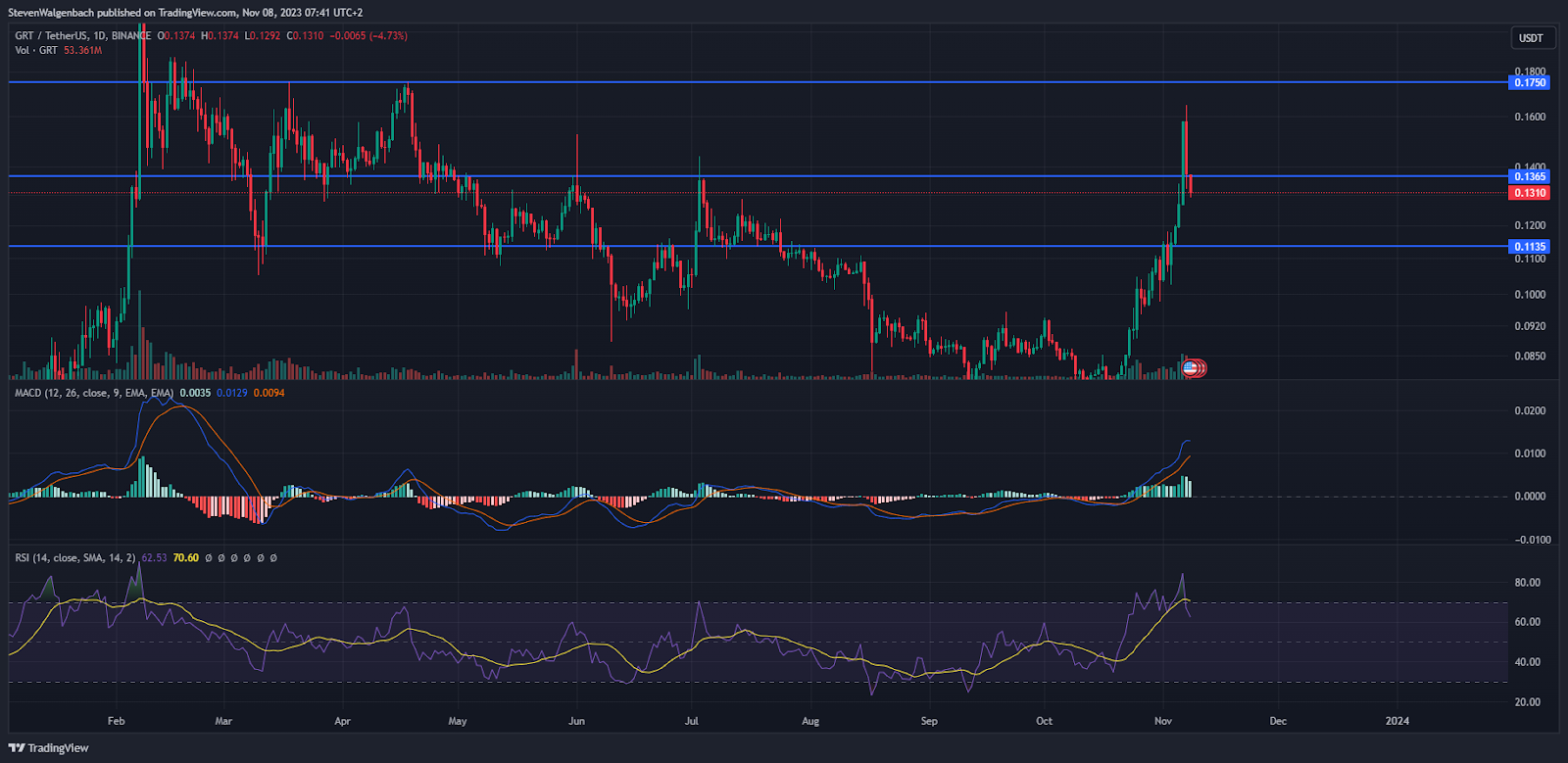The image size is (1568, 763).
Task: Select the 0.1135 blue price label
Action: tap(1530, 247)
